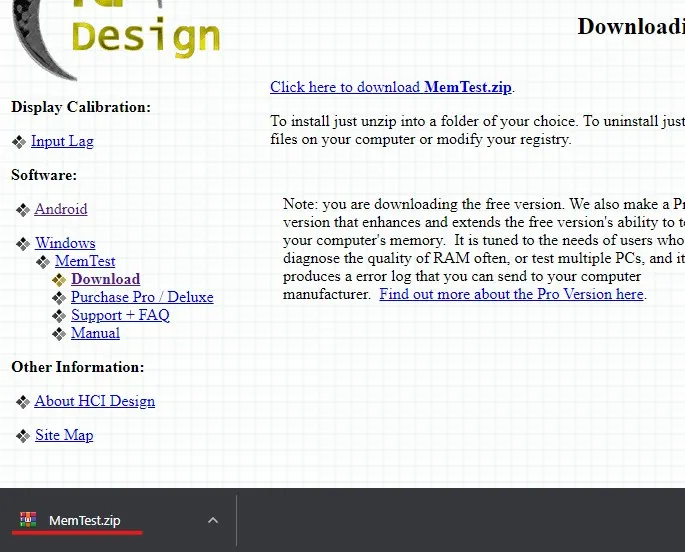Image resolution: width=685 pixels, height=552 pixels.
Task: Visit the Support + FAQ page
Action: click(120, 315)
